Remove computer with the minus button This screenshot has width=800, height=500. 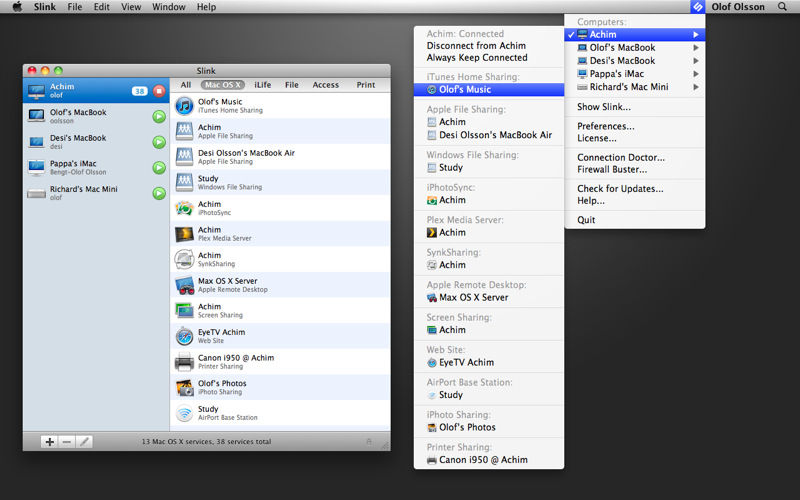[67, 442]
